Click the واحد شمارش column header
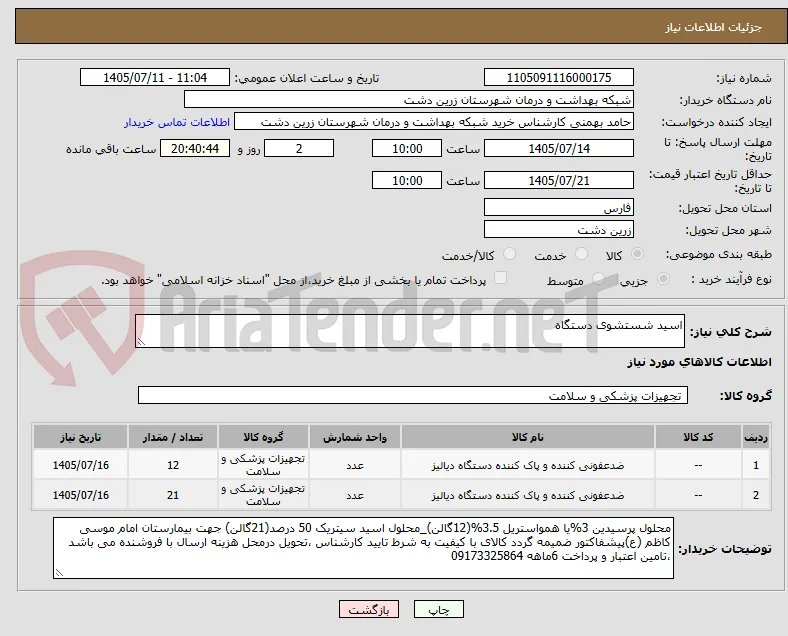 tap(355, 437)
